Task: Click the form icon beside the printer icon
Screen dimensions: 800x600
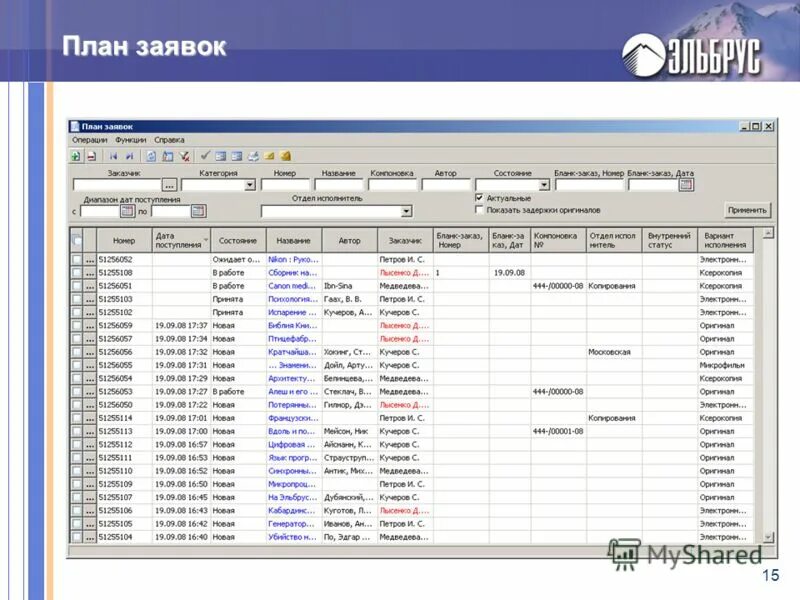Action: (x=237, y=156)
